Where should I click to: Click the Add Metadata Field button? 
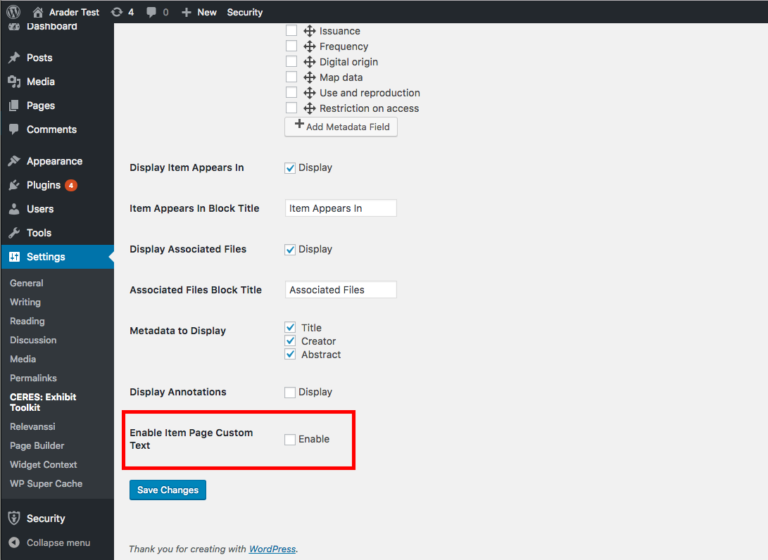[x=341, y=127]
